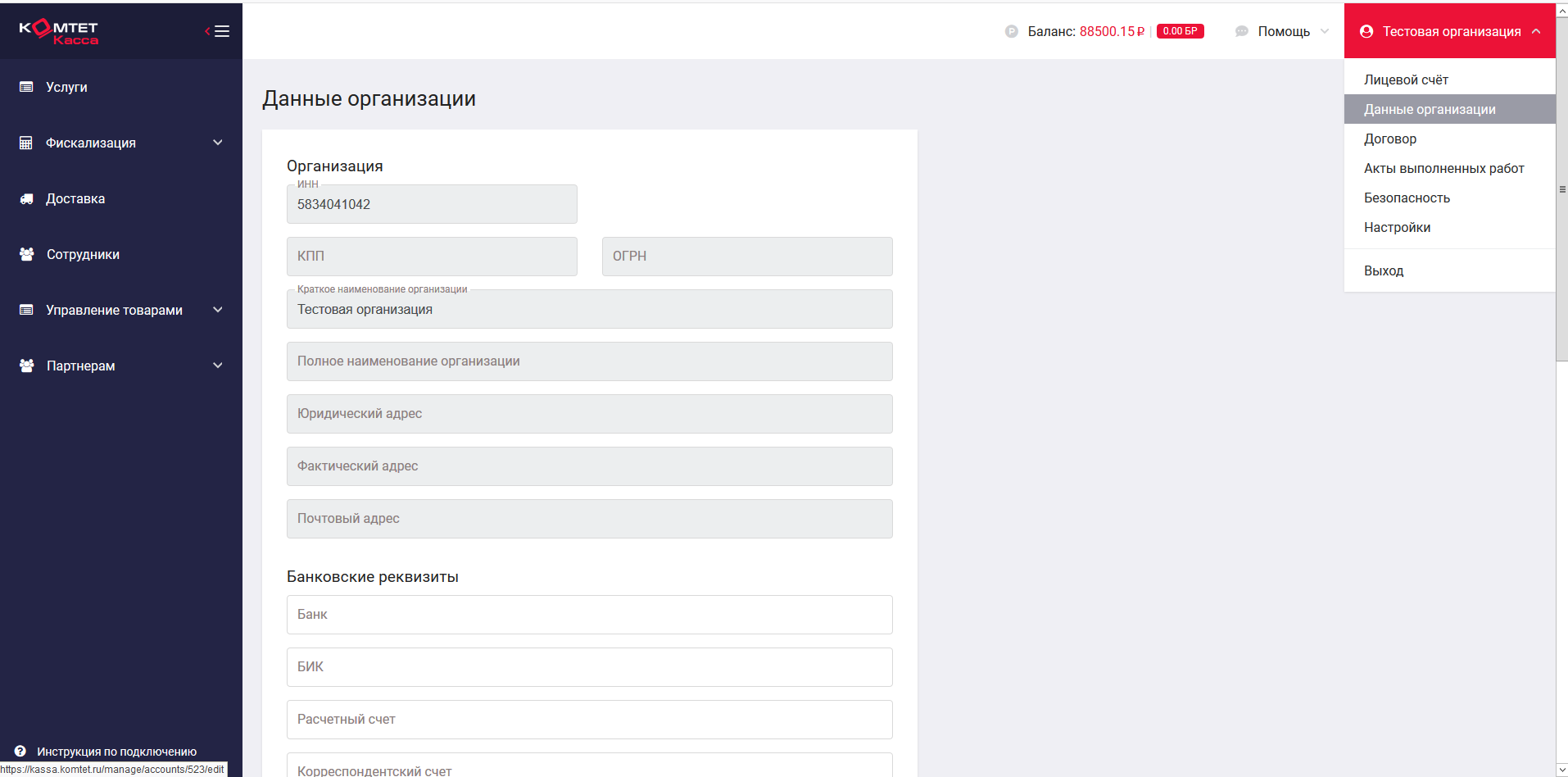Open Инструкция по подключению link
1568x777 pixels.
[116, 752]
